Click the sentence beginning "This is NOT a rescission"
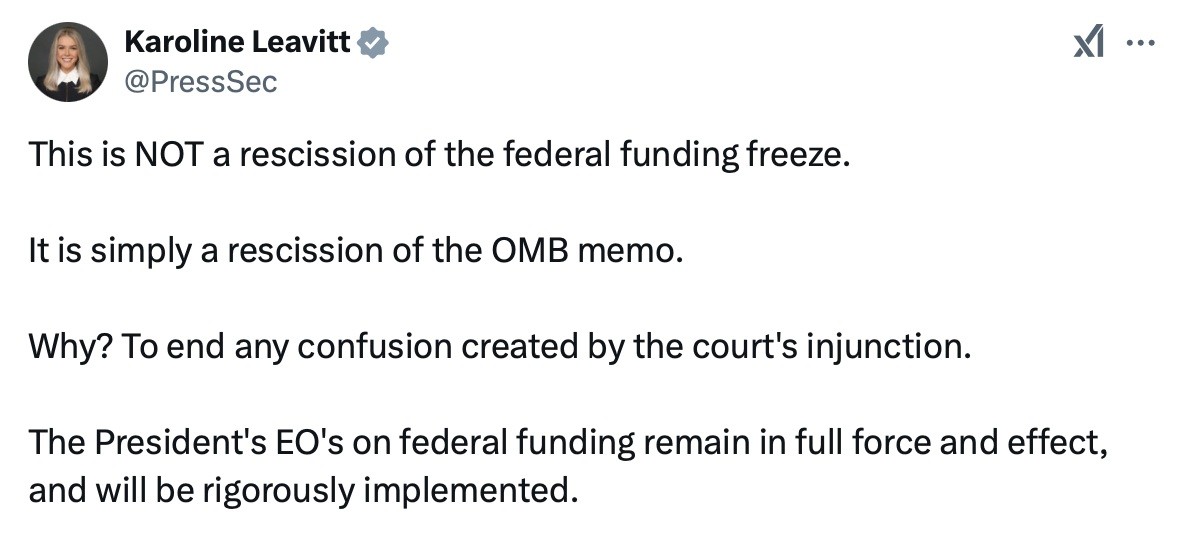This screenshot has width=1186, height=538. (x=435, y=155)
